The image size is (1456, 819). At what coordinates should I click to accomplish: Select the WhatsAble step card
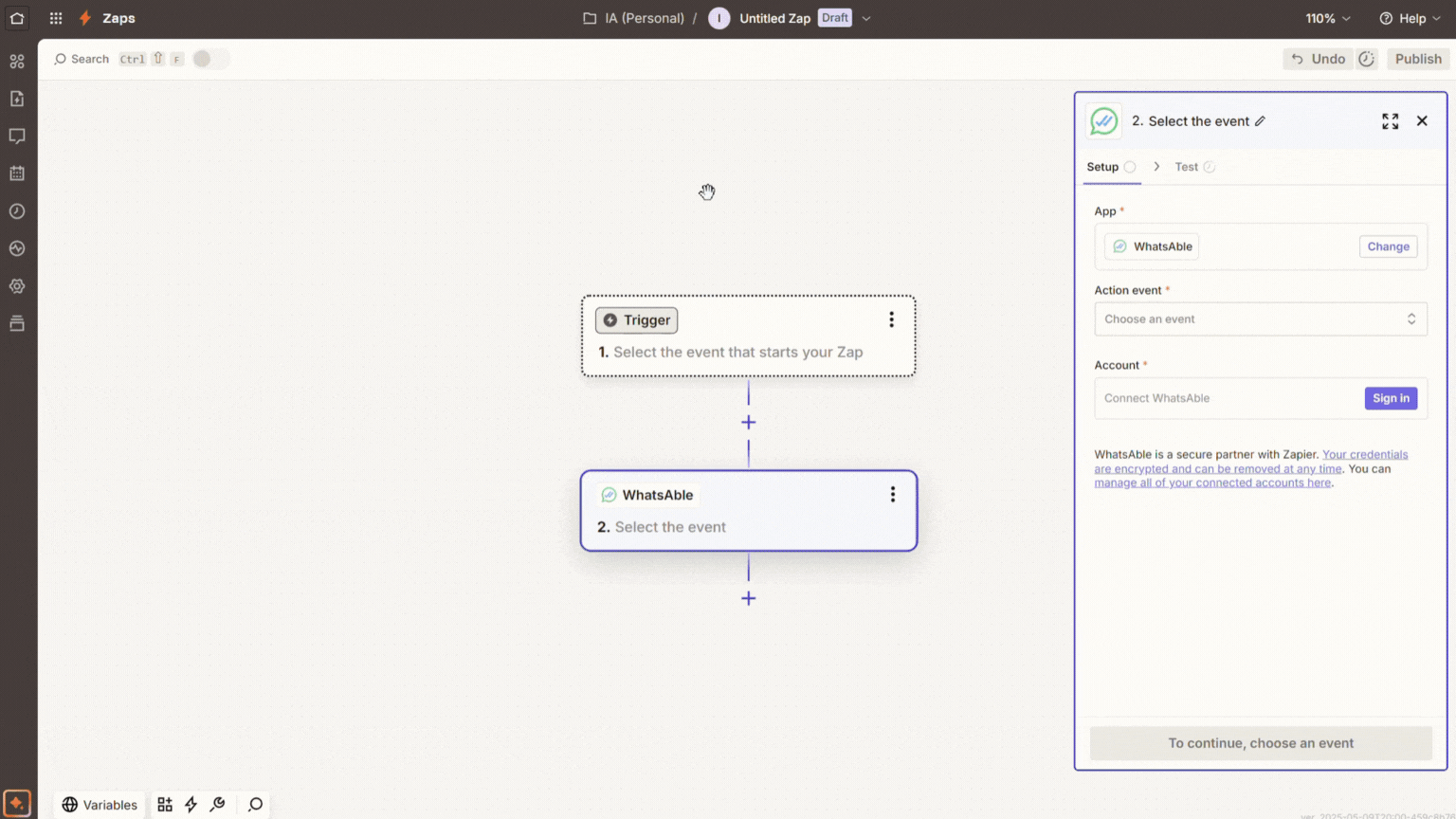click(x=749, y=511)
